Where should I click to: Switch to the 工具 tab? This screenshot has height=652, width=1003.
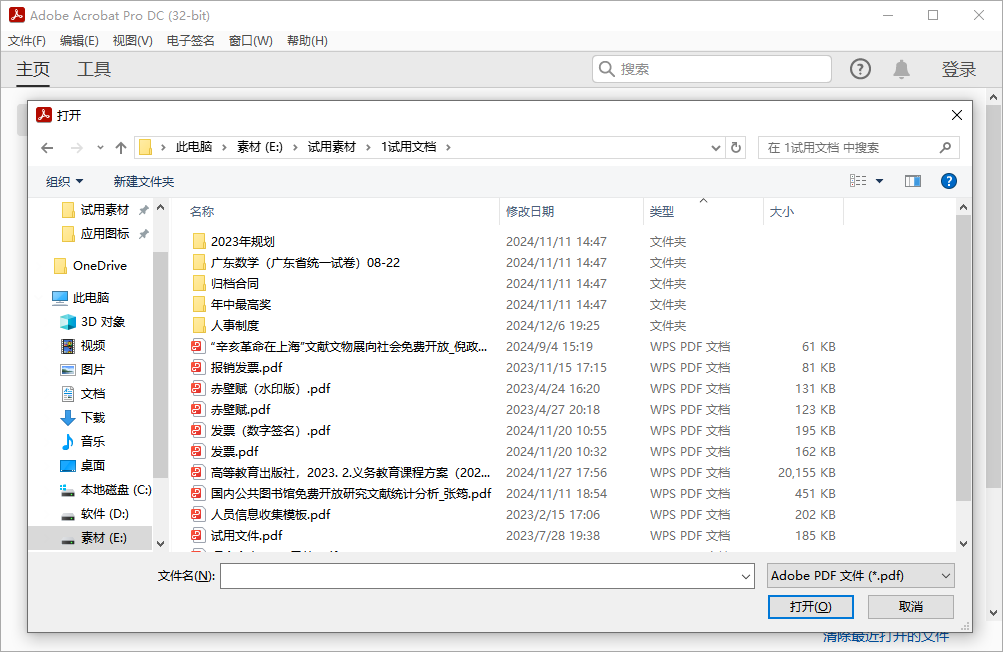tap(94, 69)
